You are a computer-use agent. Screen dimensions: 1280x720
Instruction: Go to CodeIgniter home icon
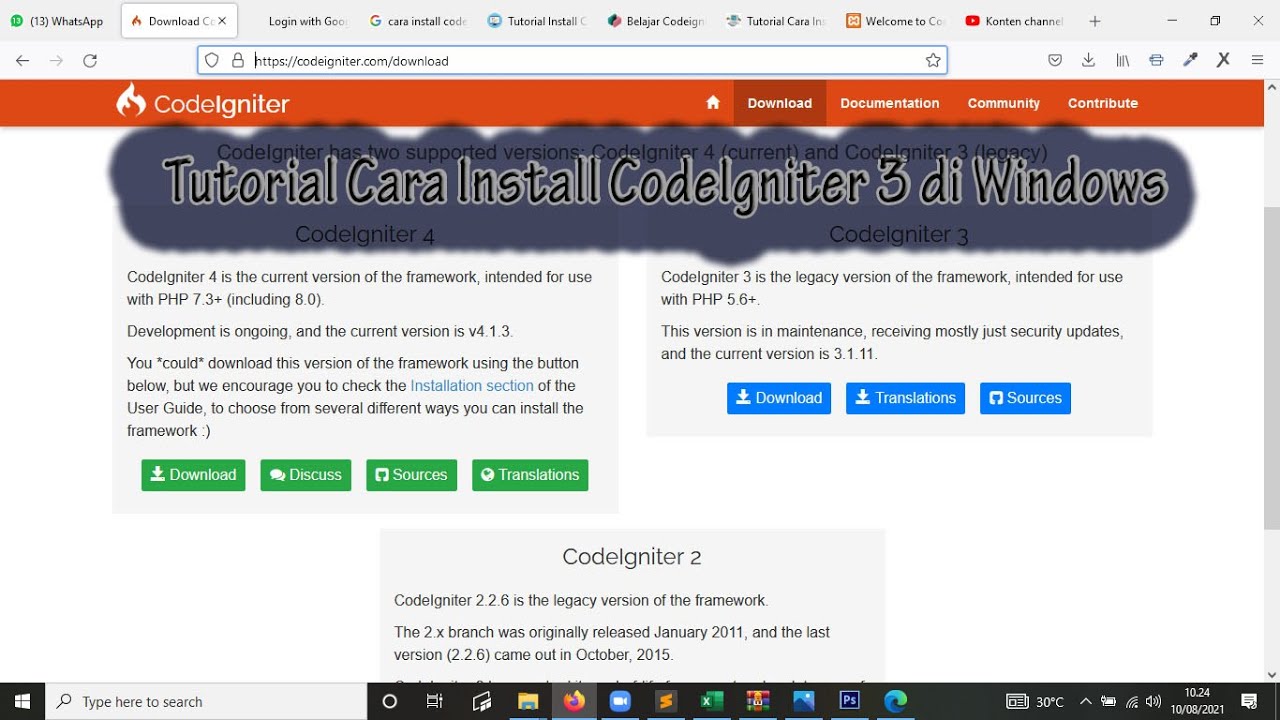(713, 102)
